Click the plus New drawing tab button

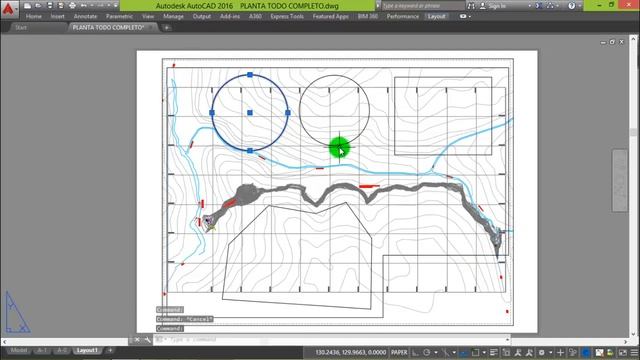coord(167,27)
